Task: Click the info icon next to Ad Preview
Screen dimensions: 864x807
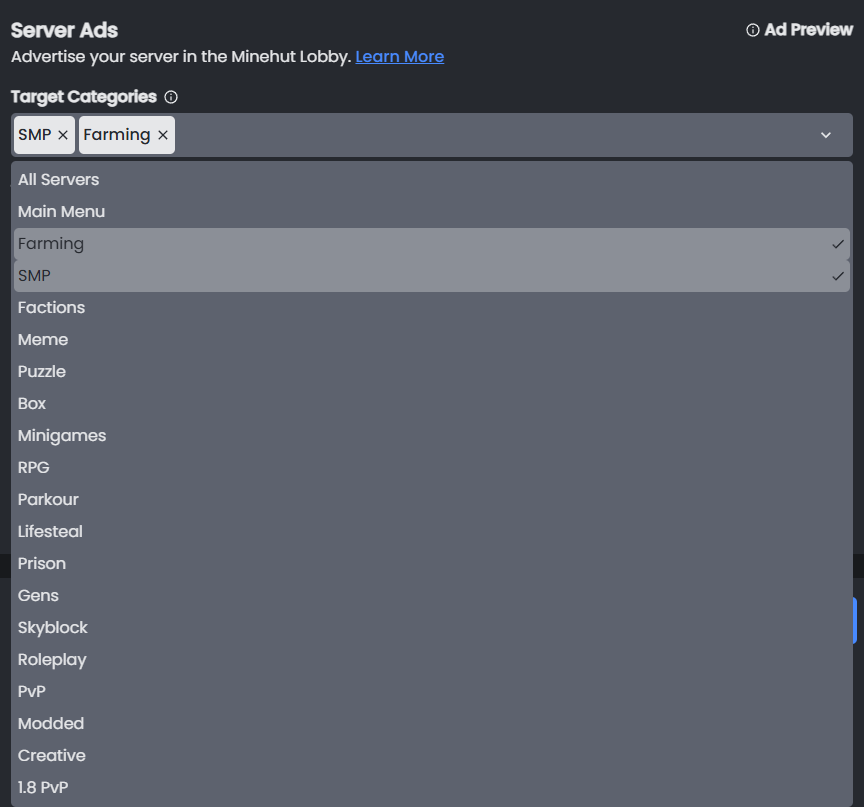Action: coord(751,29)
